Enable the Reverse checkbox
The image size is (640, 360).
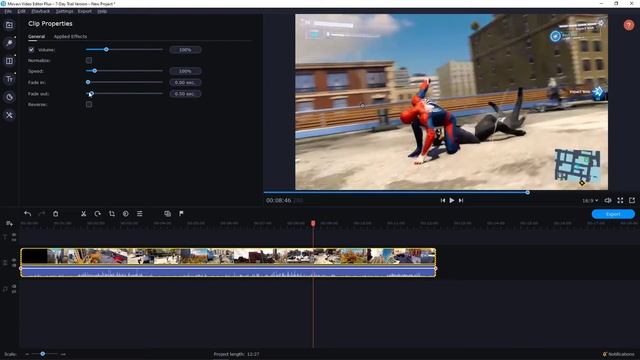tap(89, 104)
